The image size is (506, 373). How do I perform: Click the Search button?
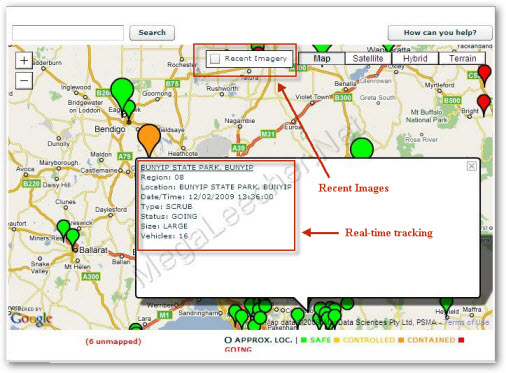coord(152,33)
